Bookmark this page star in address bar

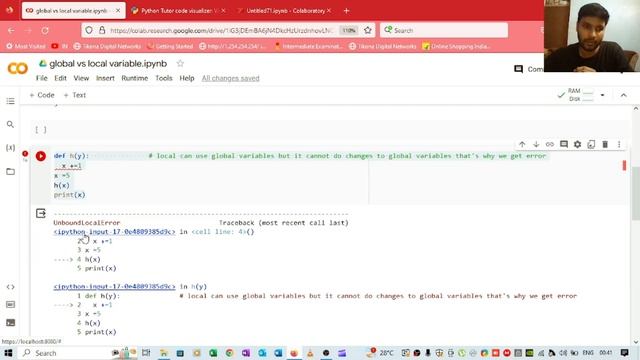(x=368, y=30)
